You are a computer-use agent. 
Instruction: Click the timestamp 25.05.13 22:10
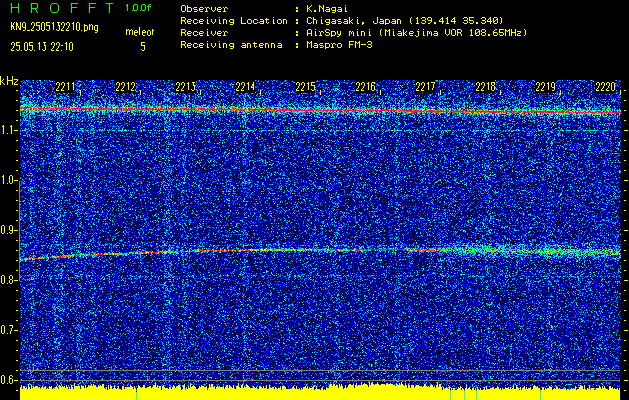[42, 47]
